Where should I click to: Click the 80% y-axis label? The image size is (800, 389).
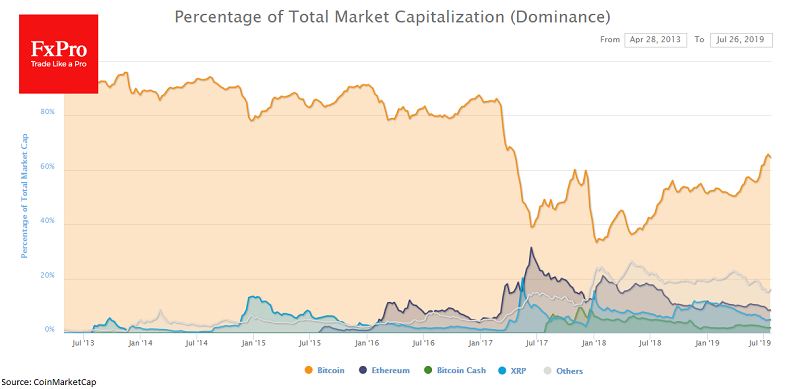(47, 111)
